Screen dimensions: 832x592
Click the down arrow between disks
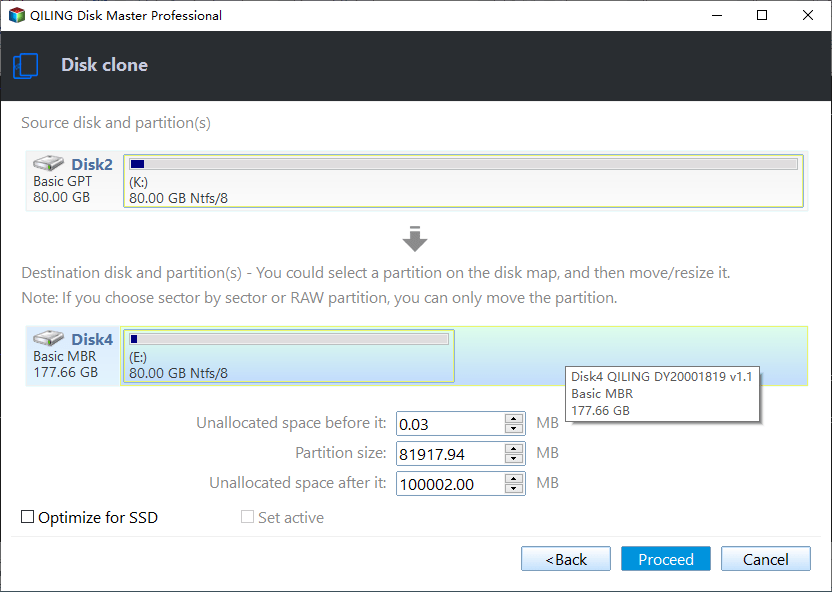(x=415, y=239)
